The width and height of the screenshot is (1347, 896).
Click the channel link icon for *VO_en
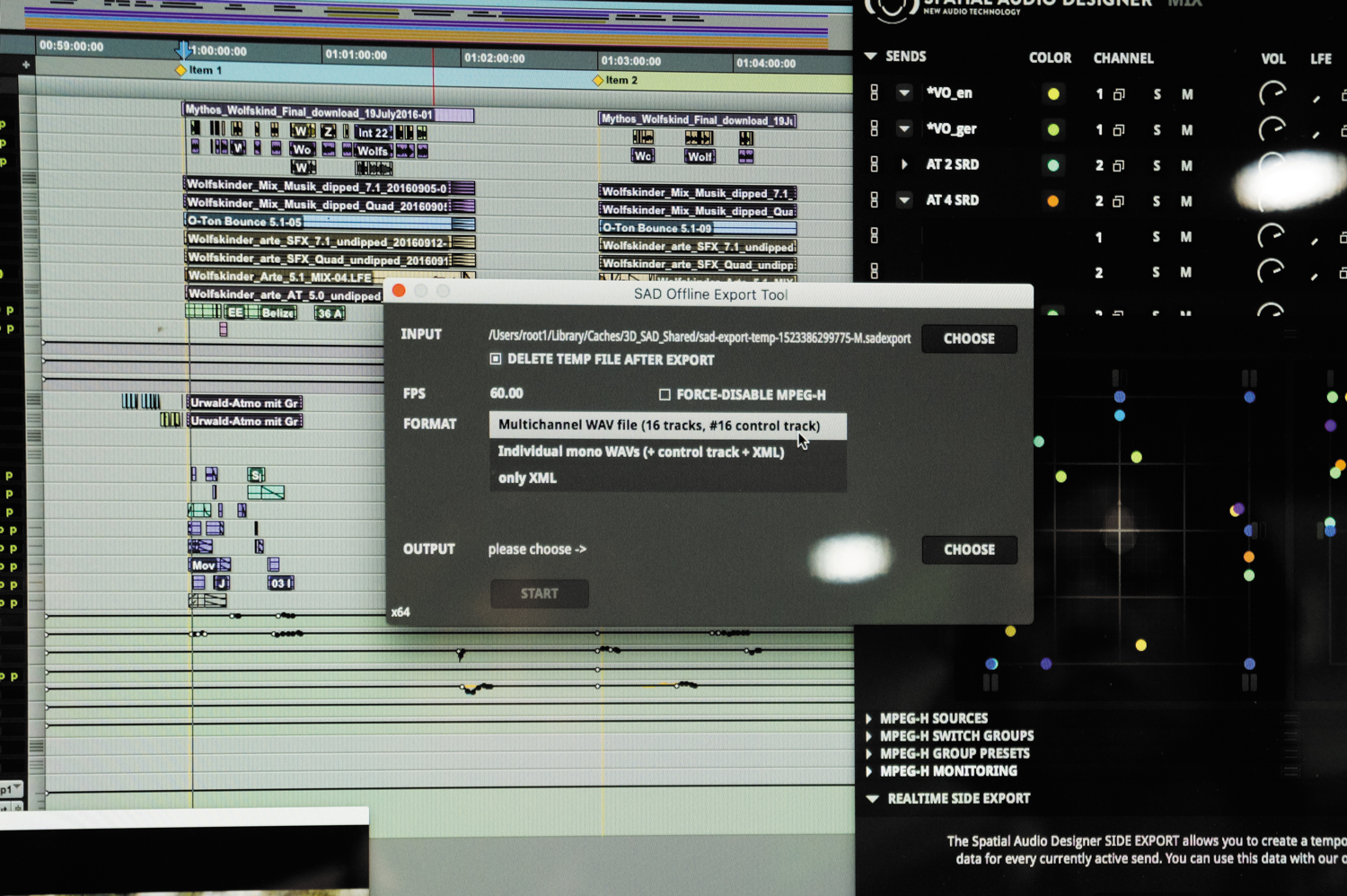(x=1119, y=94)
